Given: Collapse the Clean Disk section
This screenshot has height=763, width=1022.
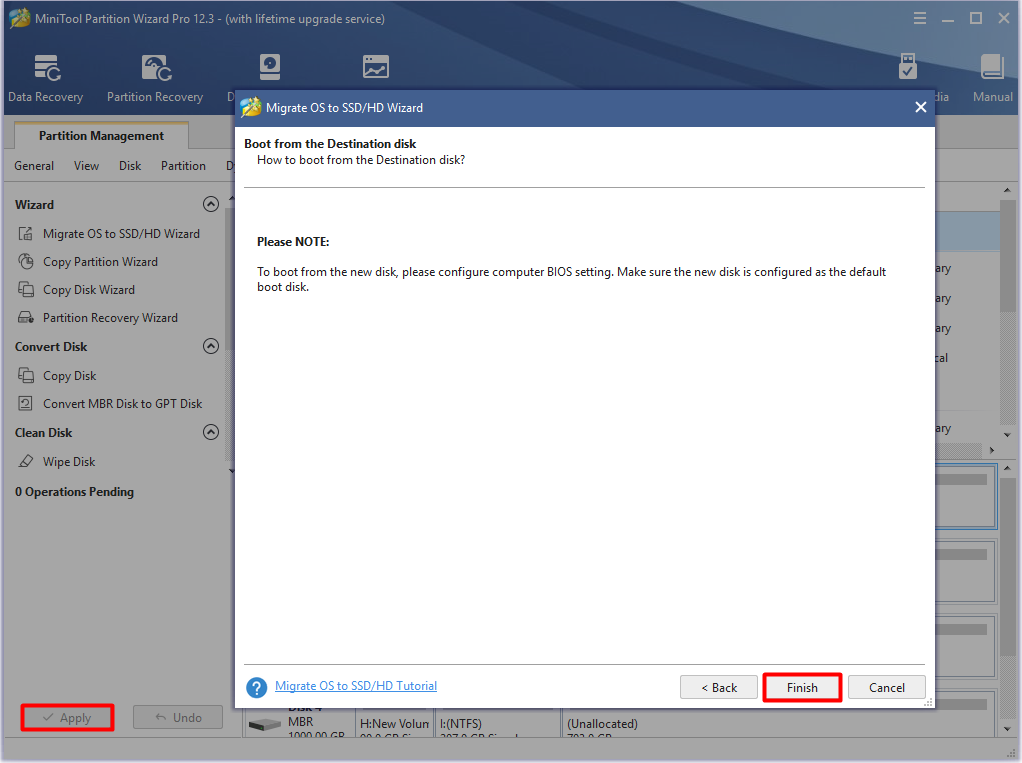Looking at the screenshot, I should tap(211, 432).
